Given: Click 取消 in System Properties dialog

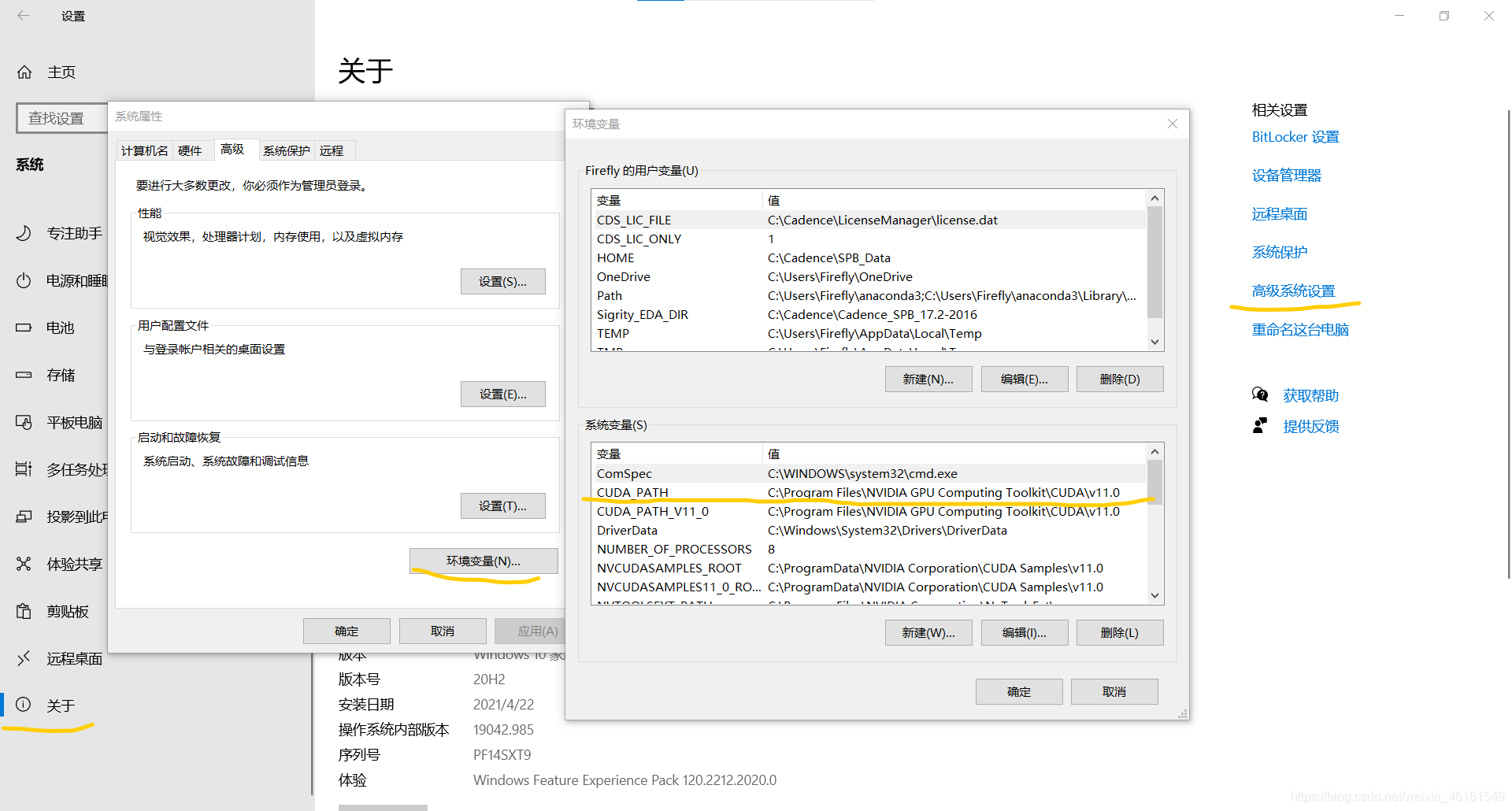Looking at the screenshot, I should (x=443, y=631).
